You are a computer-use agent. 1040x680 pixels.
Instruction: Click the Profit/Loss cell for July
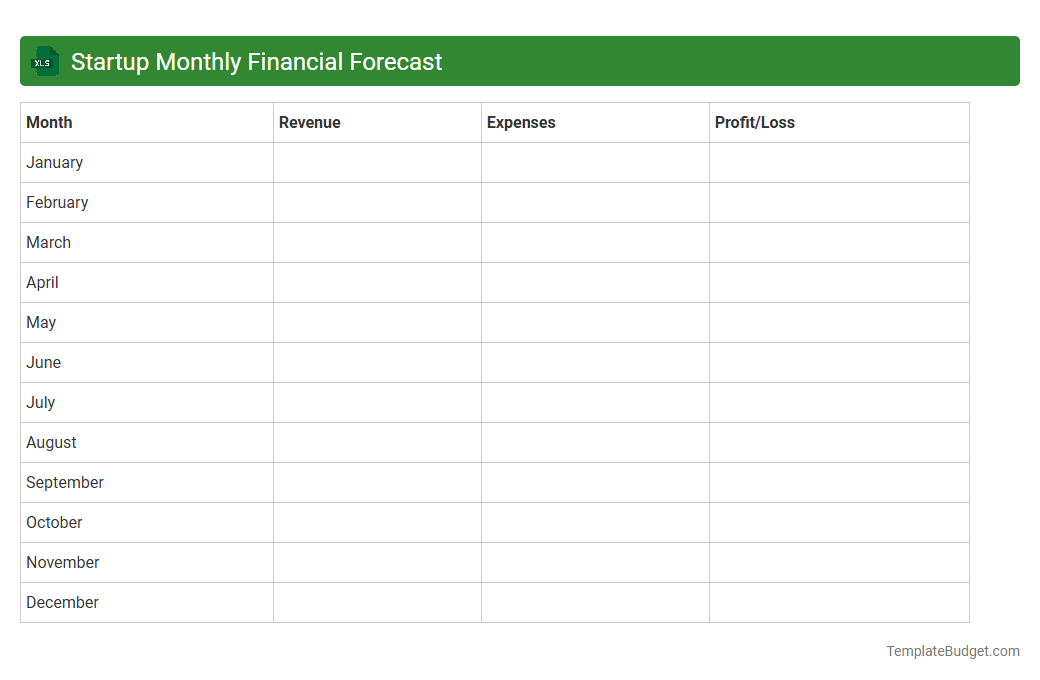coord(839,402)
